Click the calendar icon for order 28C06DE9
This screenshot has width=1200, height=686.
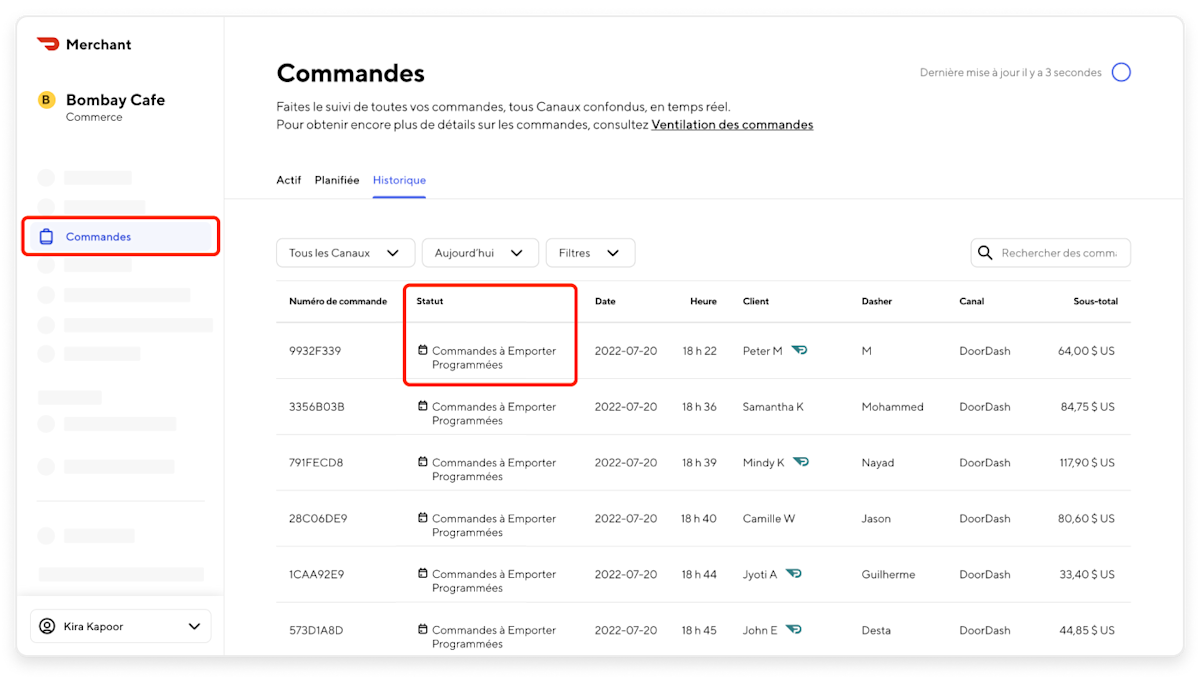pyautogui.click(x=422, y=518)
